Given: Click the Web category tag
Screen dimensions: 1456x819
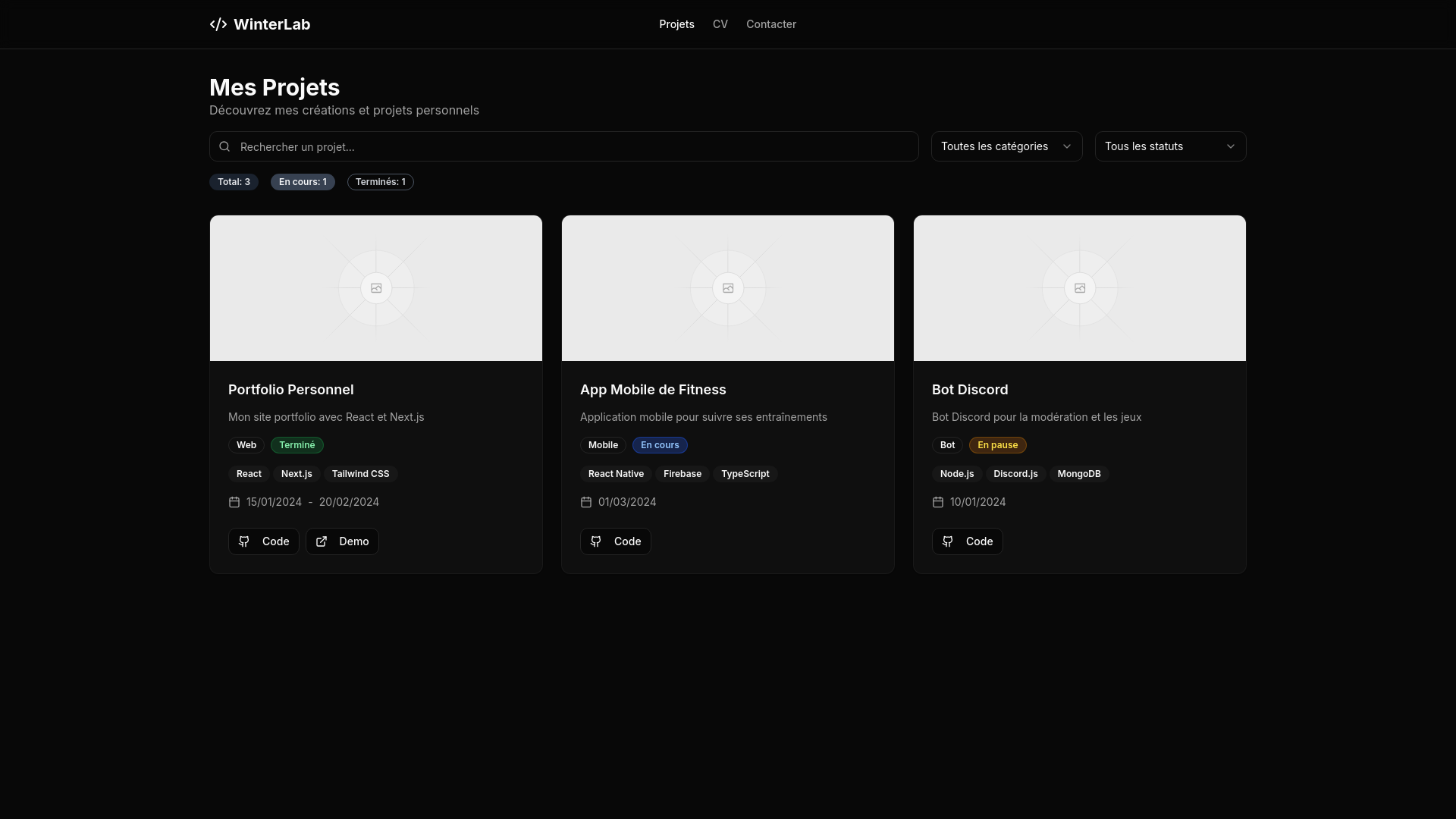Looking at the screenshot, I should pyautogui.click(x=246, y=445).
